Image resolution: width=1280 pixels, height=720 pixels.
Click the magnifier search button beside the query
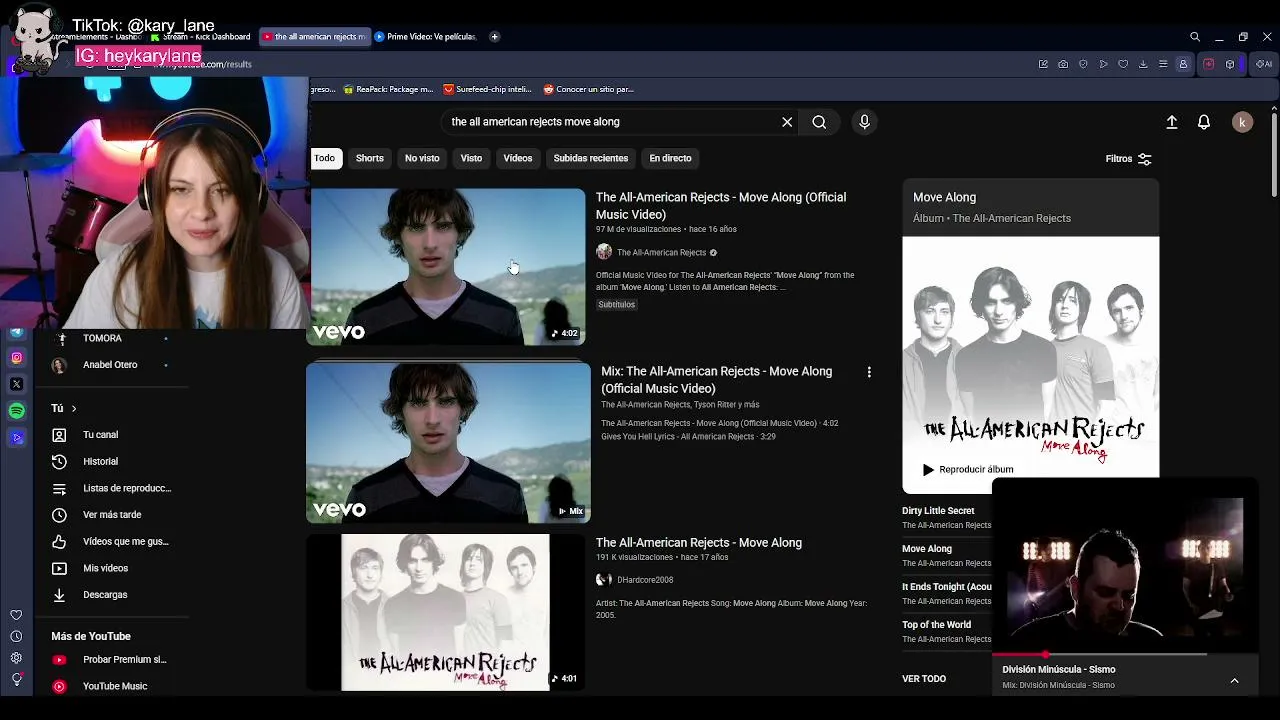coord(819,122)
